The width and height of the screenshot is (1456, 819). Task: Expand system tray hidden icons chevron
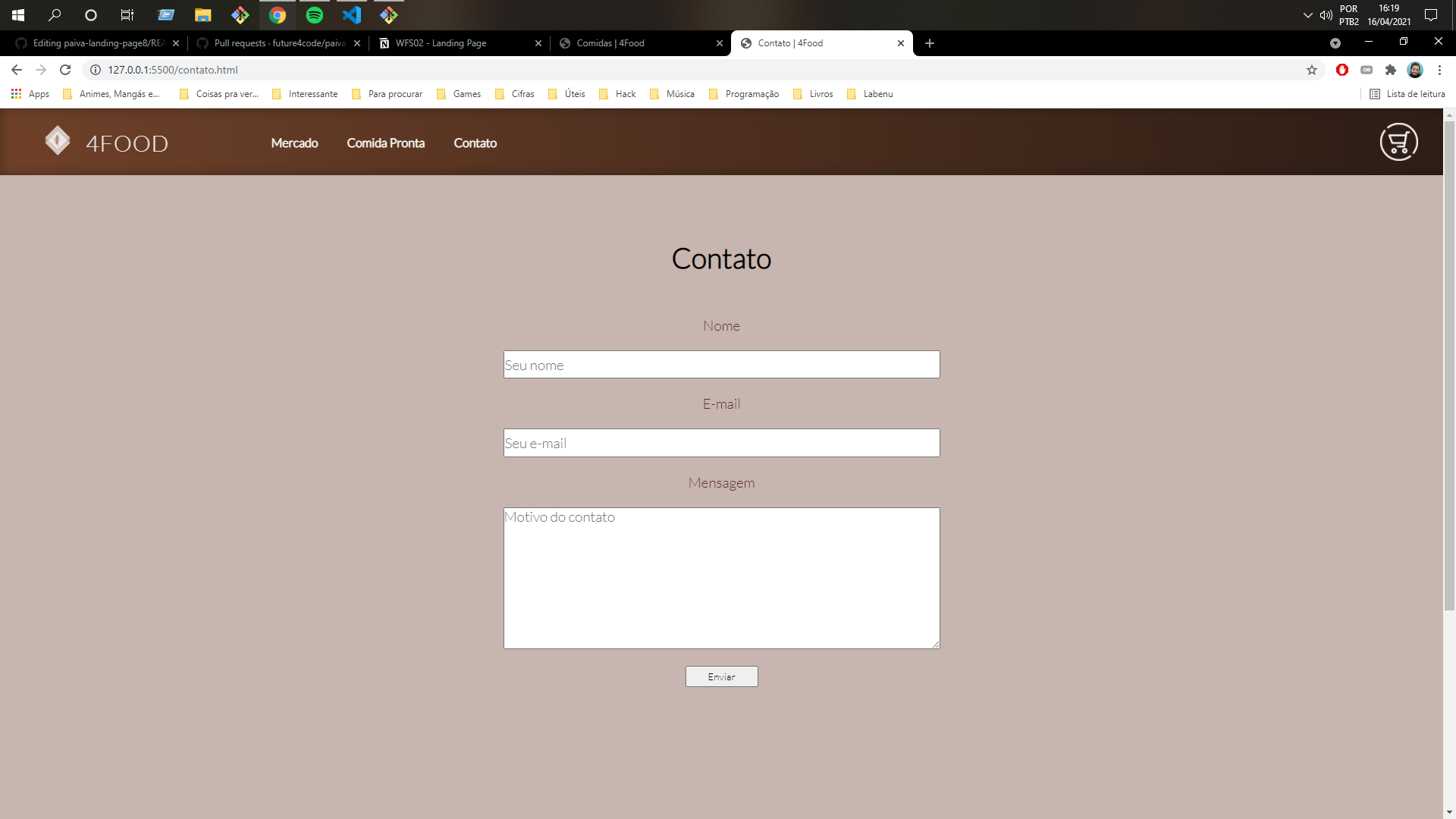1307,15
